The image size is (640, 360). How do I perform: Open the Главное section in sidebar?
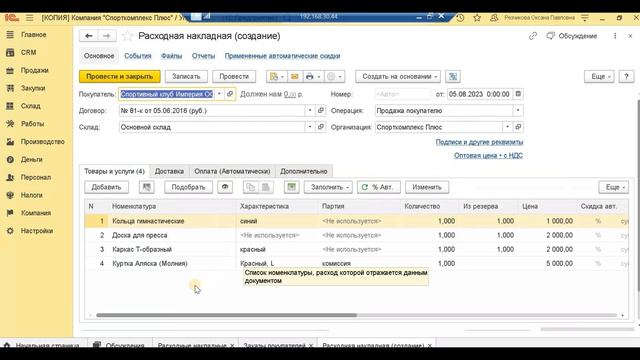point(33,35)
